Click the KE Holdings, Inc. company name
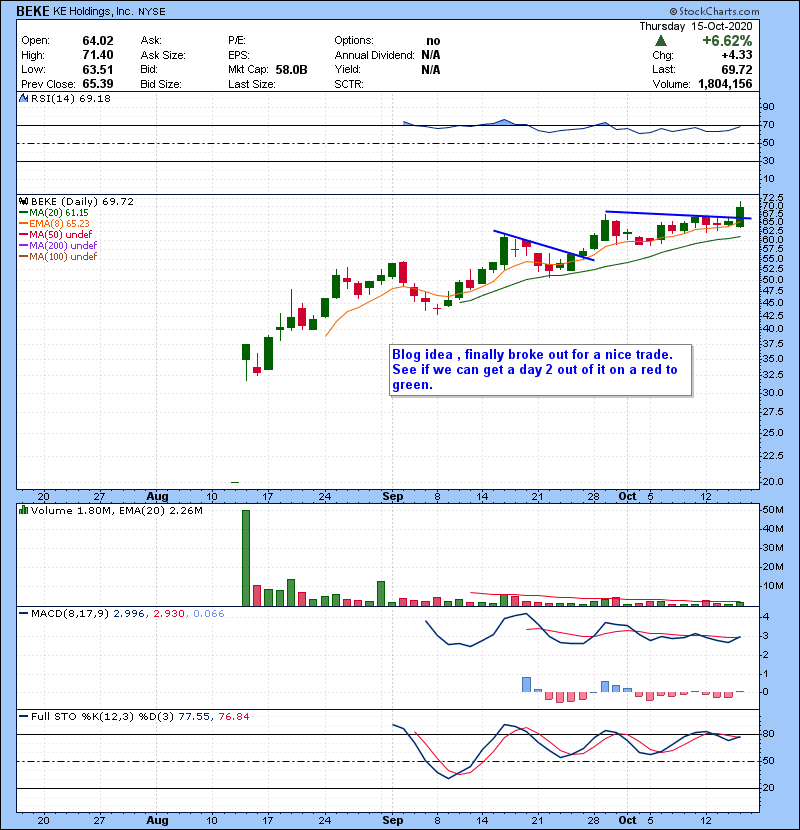 [93, 11]
